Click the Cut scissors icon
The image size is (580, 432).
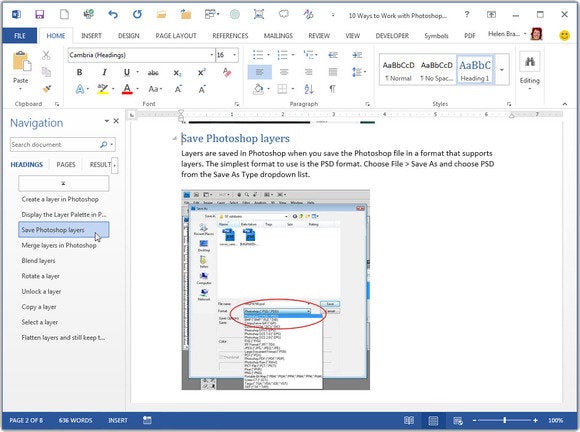(46, 55)
